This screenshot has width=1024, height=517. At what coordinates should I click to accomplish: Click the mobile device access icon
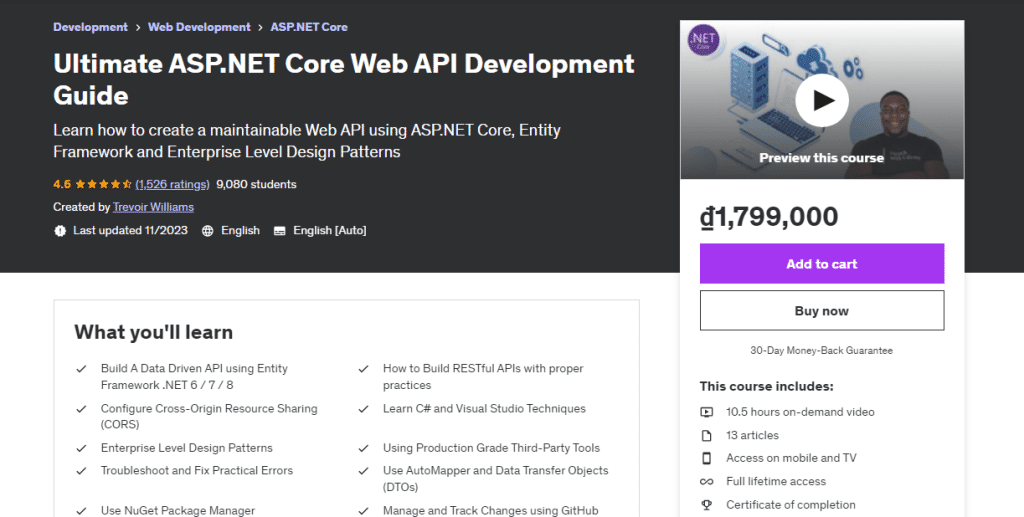pyautogui.click(x=707, y=458)
